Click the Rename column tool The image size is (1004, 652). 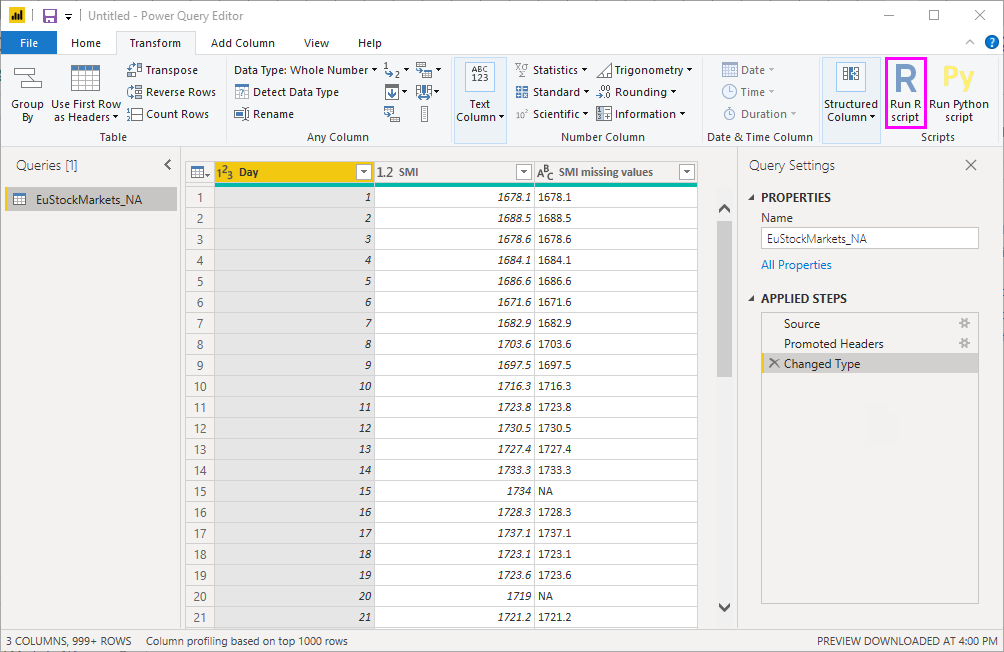tap(264, 114)
